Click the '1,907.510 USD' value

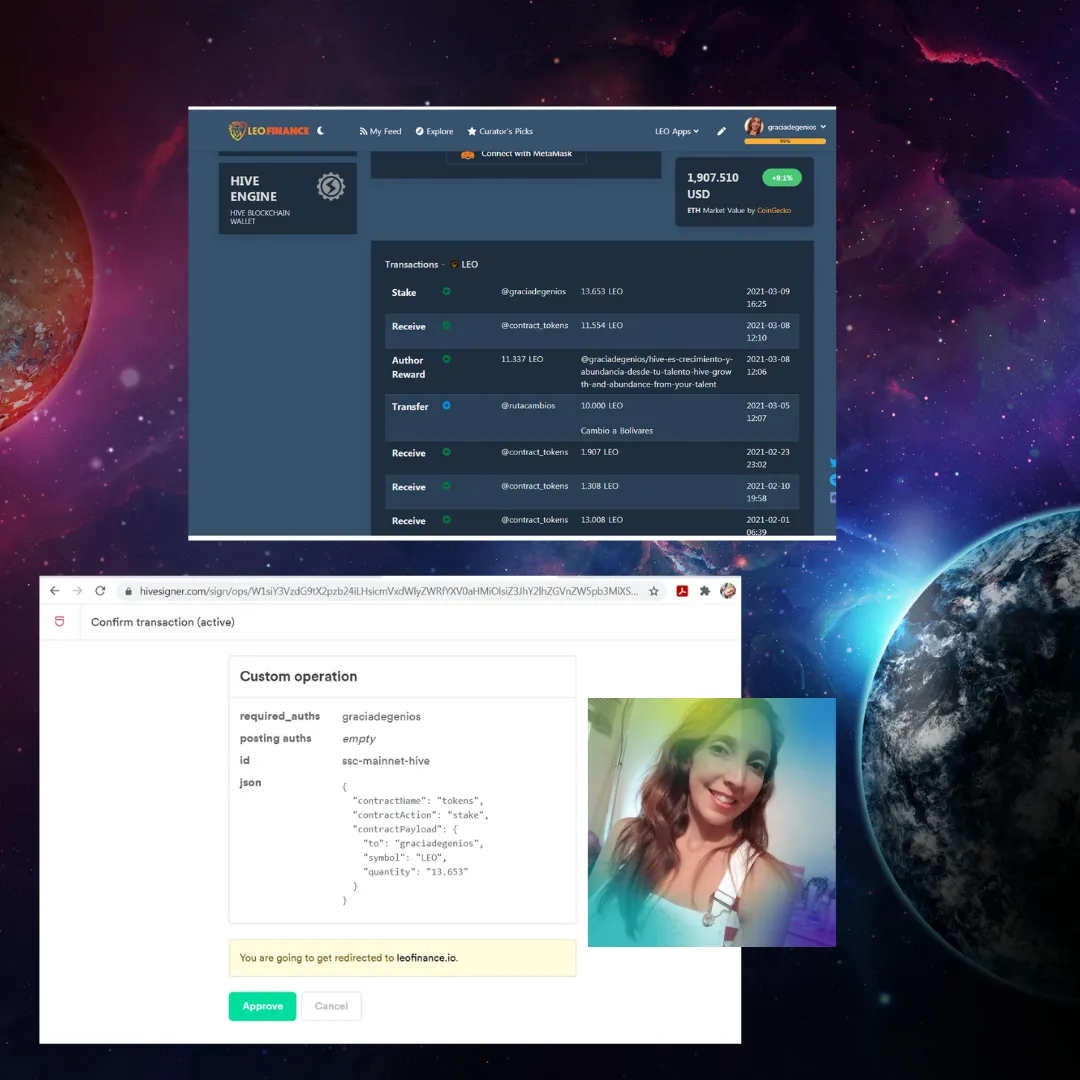(x=712, y=186)
